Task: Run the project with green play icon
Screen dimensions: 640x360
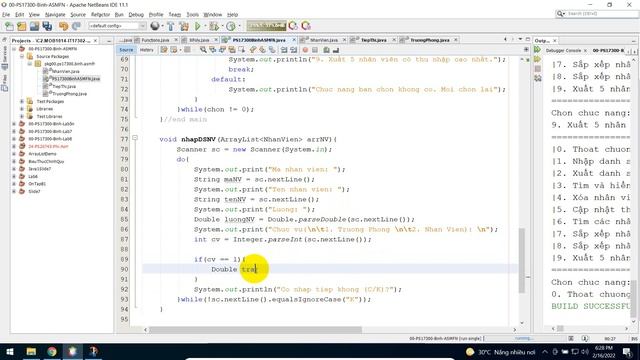Action: [198, 26]
